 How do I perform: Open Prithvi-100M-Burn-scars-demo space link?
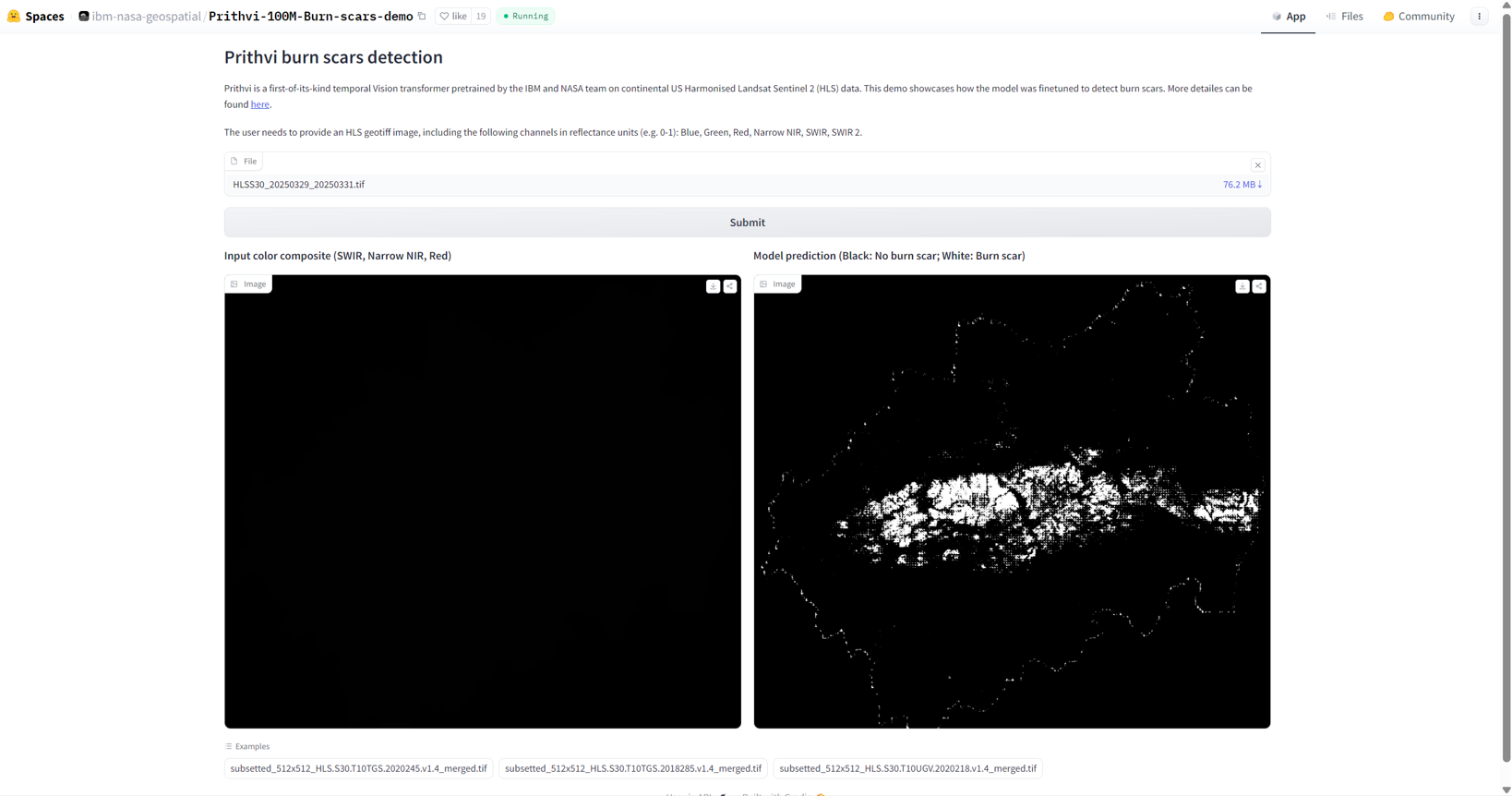point(311,16)
